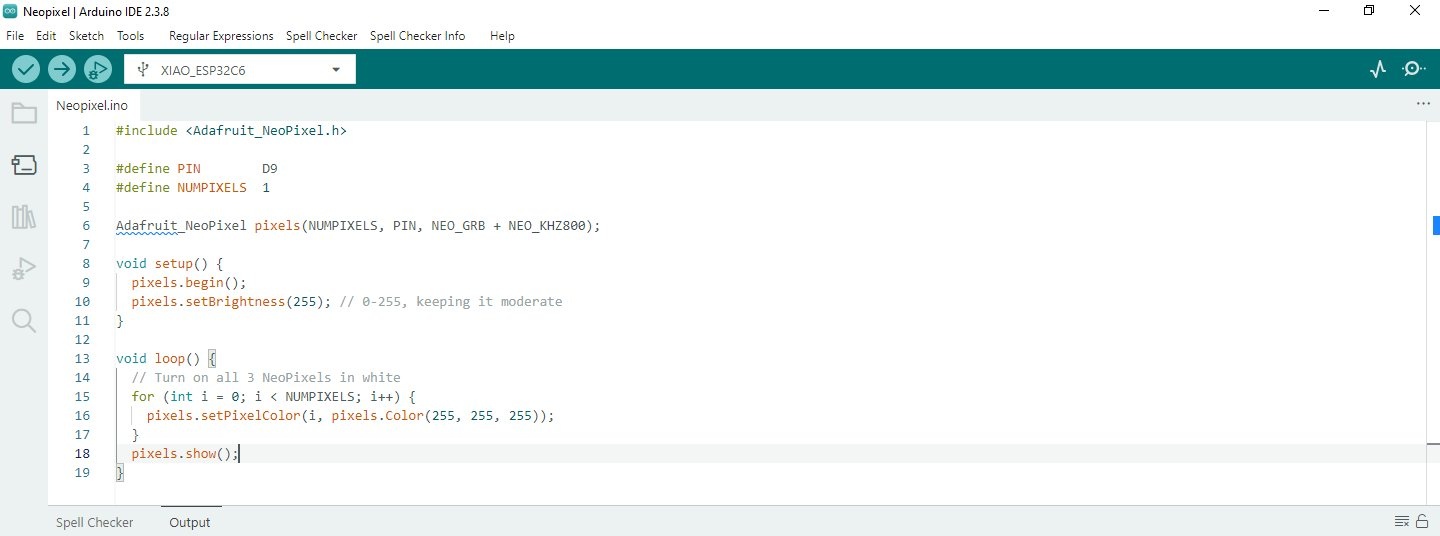This screenshot has height=536, width=1440.
Task: Select the Neopixel.ino editor tab
Action: click(92, 105)
